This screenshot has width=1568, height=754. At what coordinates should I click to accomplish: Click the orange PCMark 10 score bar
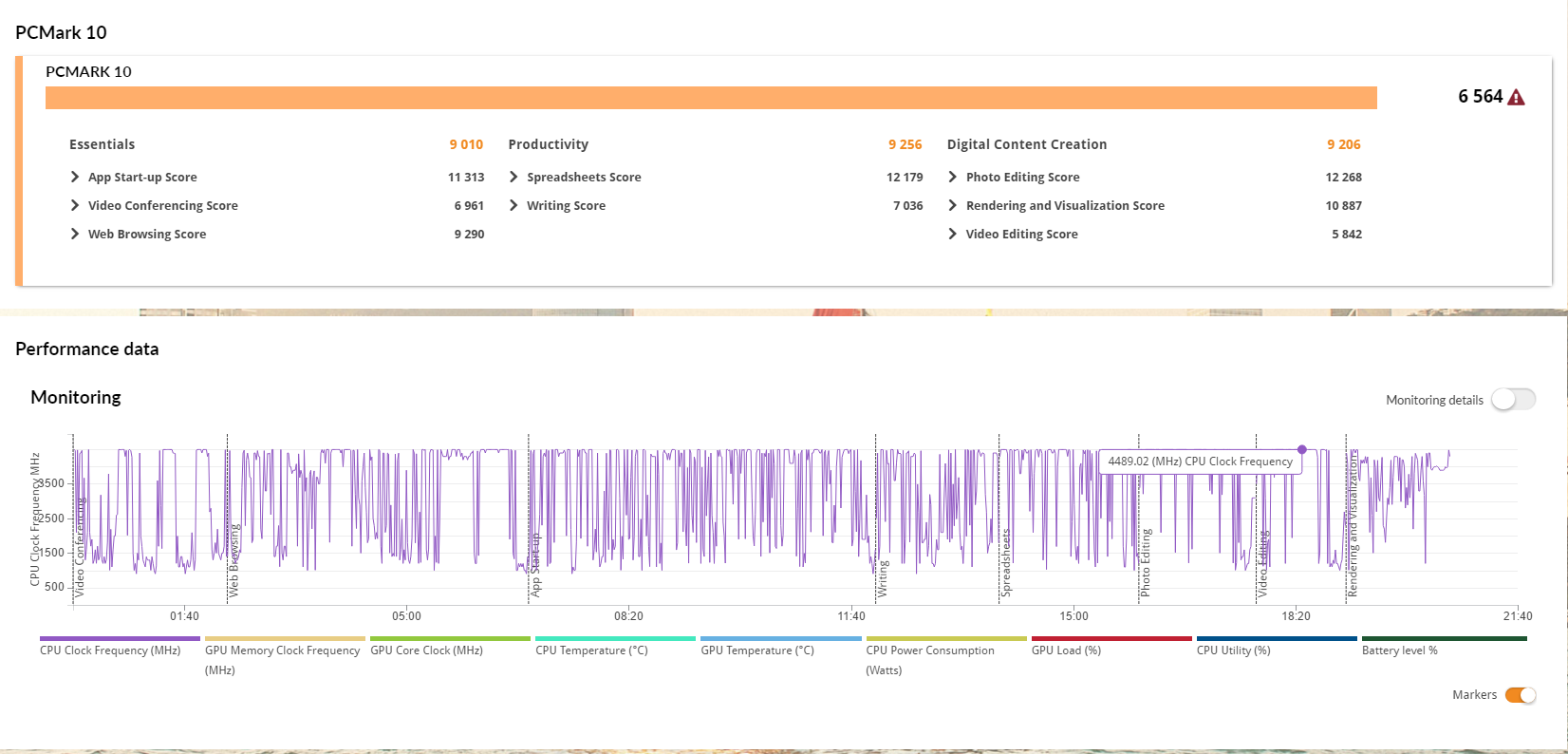tap(711, 98)
